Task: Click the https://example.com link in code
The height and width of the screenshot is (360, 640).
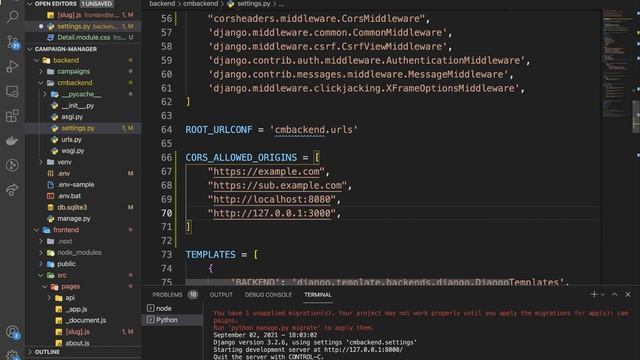Action: 267,171
